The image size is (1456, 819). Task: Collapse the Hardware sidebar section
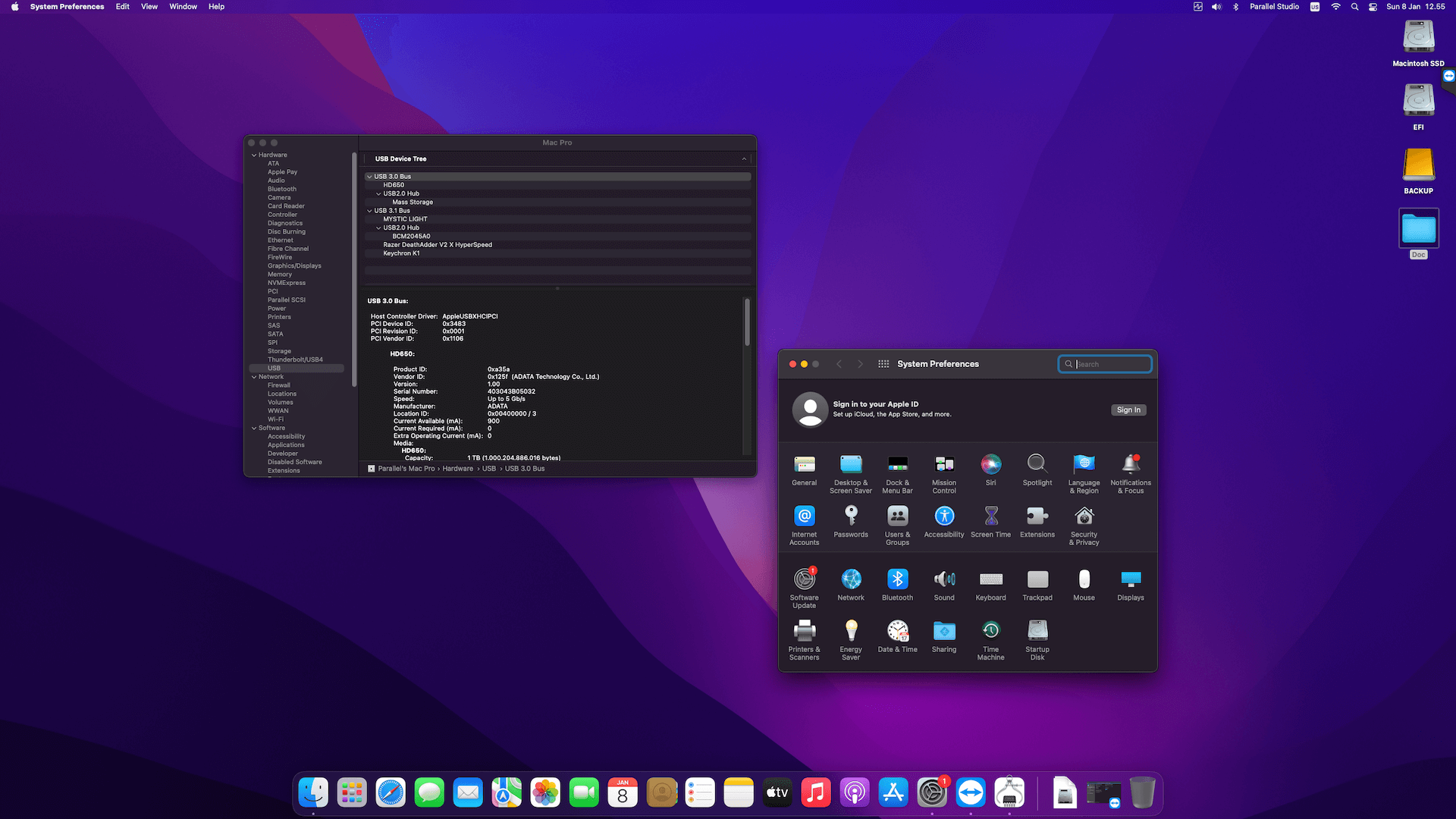pyautogui.click(x=254, y=155)
